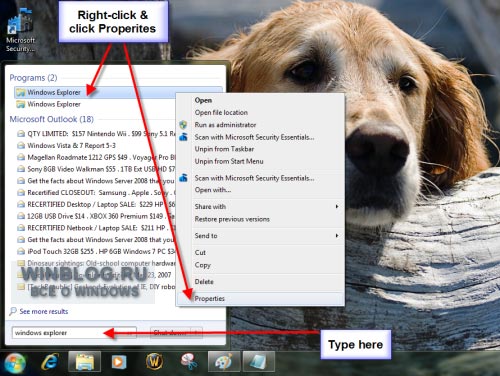
Task: Click the shield icon beside Run as administrator
Action: pos(183,125)
